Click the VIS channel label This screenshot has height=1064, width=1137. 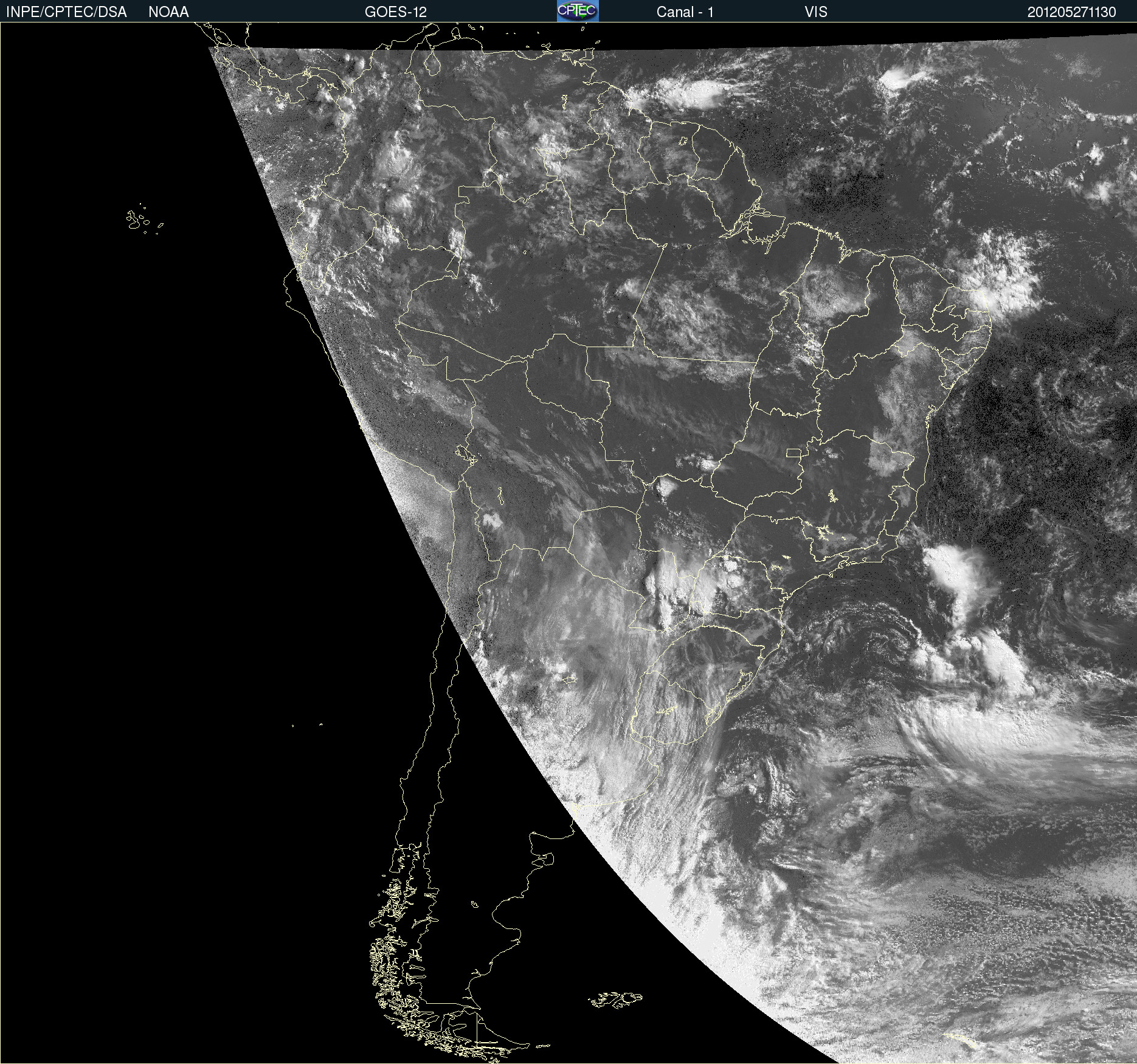click(x=816, y=12)
